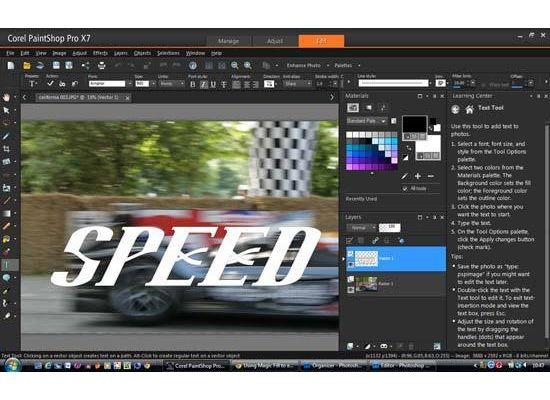Click the Zoom in magnifier icon

248,65
